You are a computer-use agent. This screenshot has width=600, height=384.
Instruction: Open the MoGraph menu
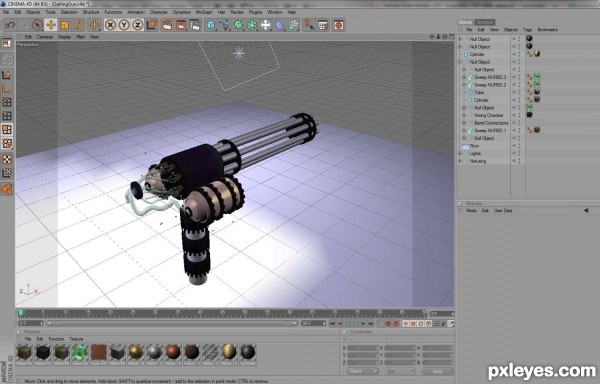(204, 12)
